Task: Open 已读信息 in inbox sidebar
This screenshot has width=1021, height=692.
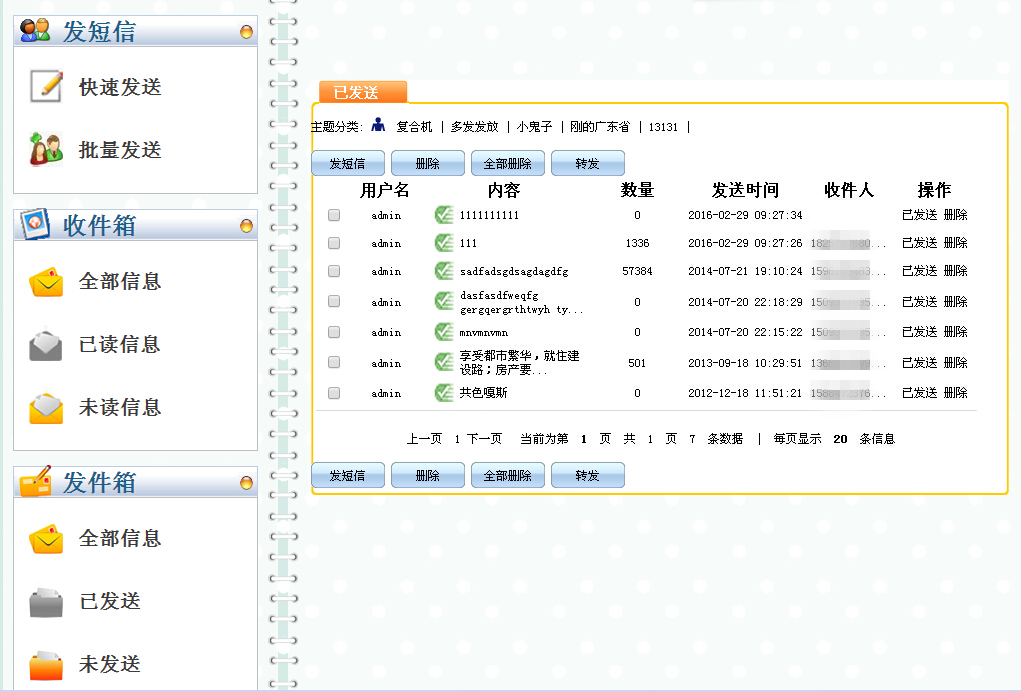Action: coord(120,344)
